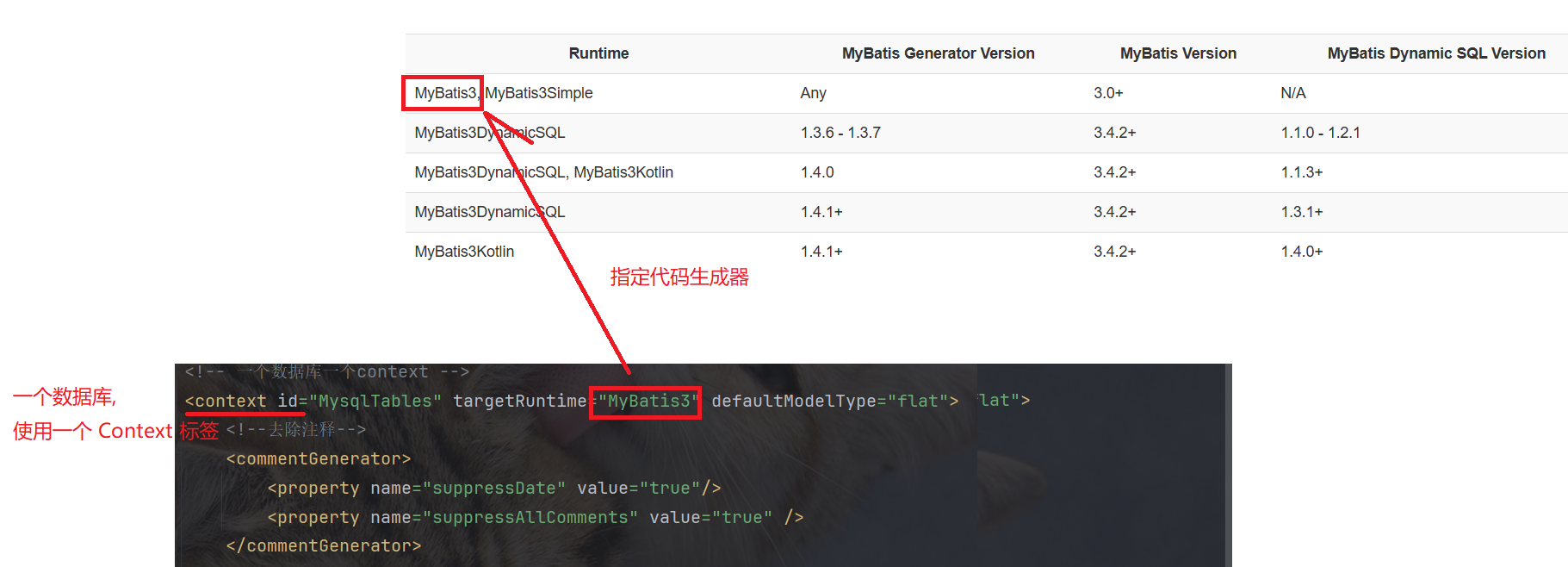Click the MyBatis Version column header
Viewport: 1568px width, 567px height.
point(1178,53)
